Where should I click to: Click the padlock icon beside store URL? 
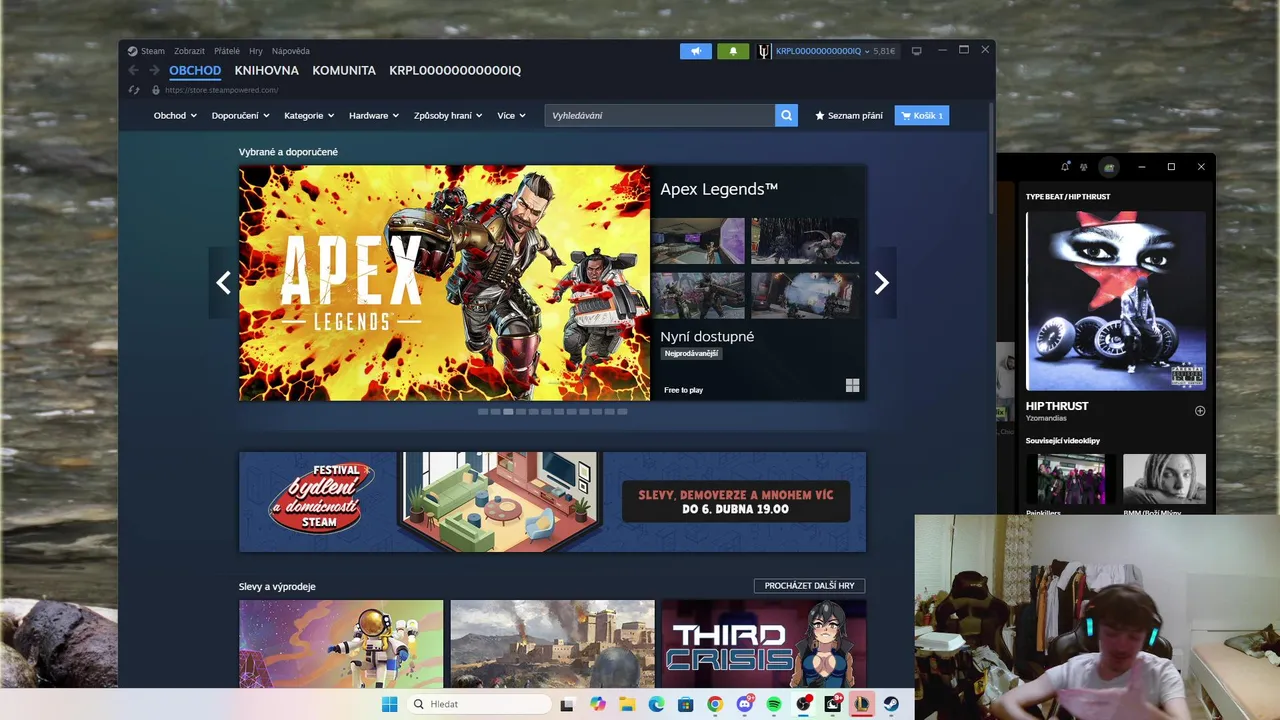[x=156, y=90]
